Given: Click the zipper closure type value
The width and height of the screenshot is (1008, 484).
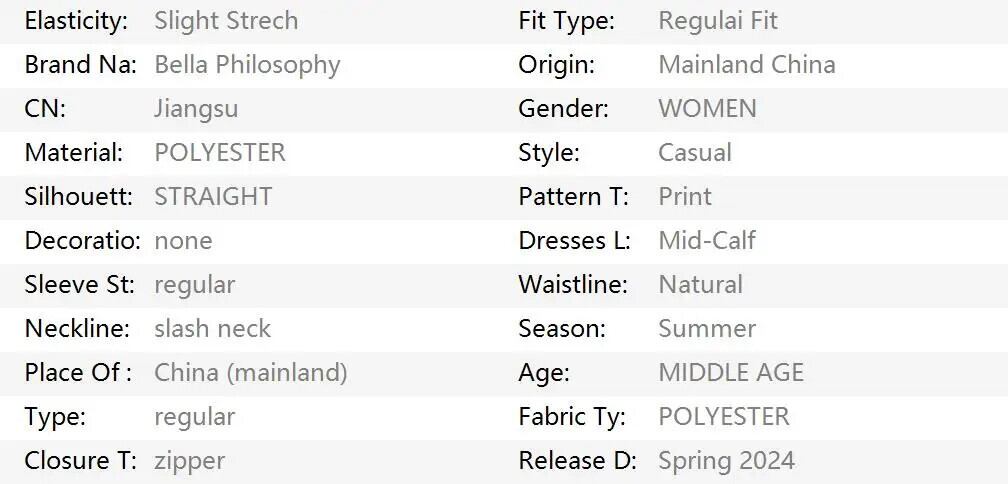Looking at the screenshot, I should click(x=189, y=461).
